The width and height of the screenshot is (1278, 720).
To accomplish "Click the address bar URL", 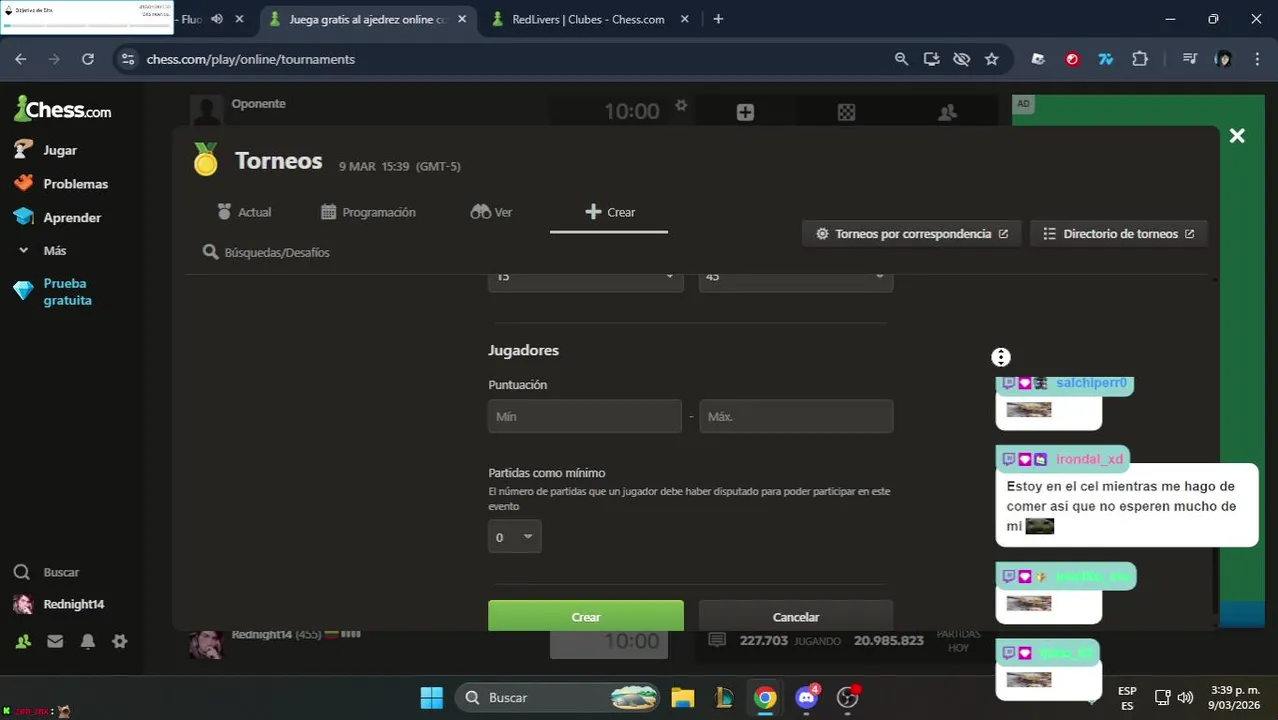I will point(251,59).
